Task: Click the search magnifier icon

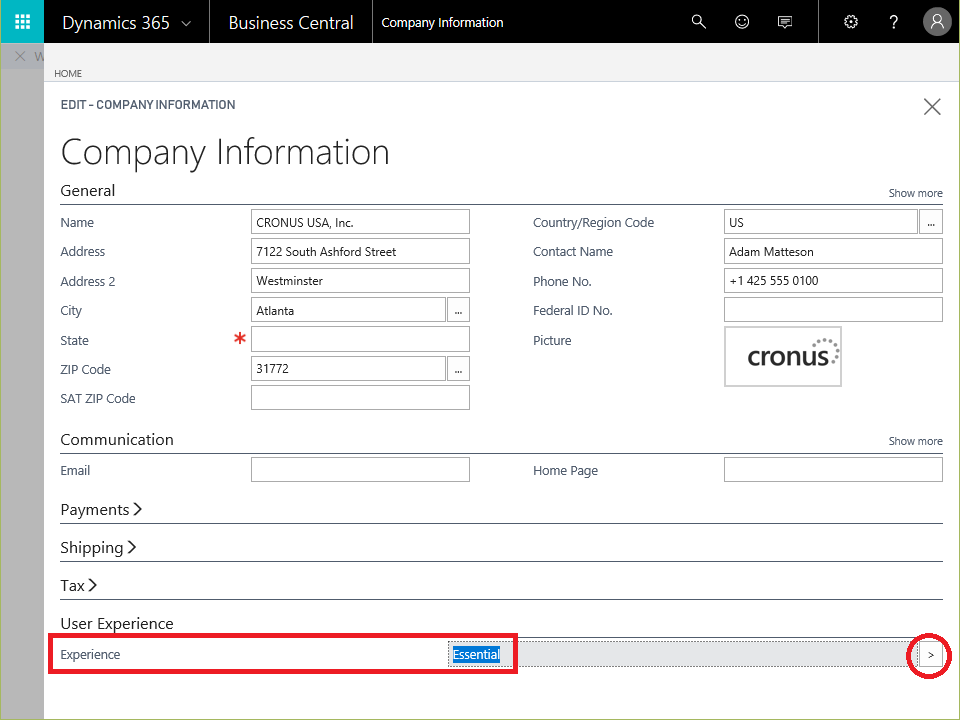Action: coord(699,22)
